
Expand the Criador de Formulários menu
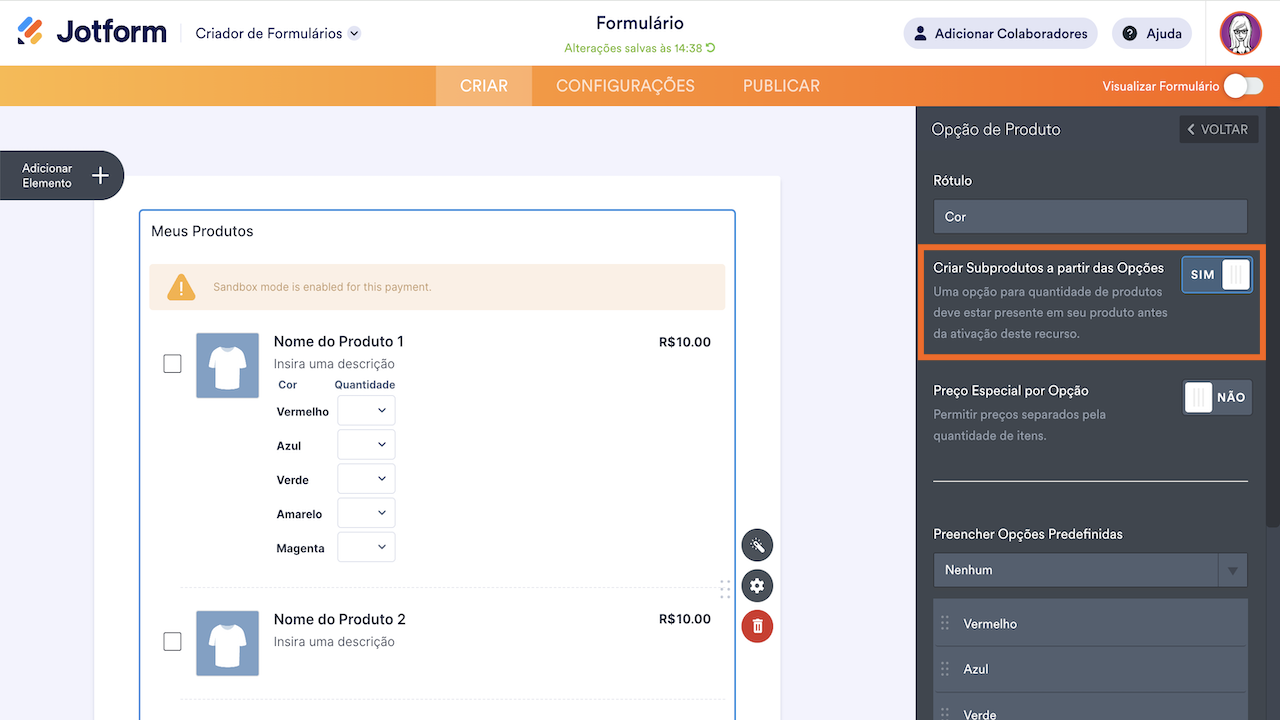(x=278, y=33)
